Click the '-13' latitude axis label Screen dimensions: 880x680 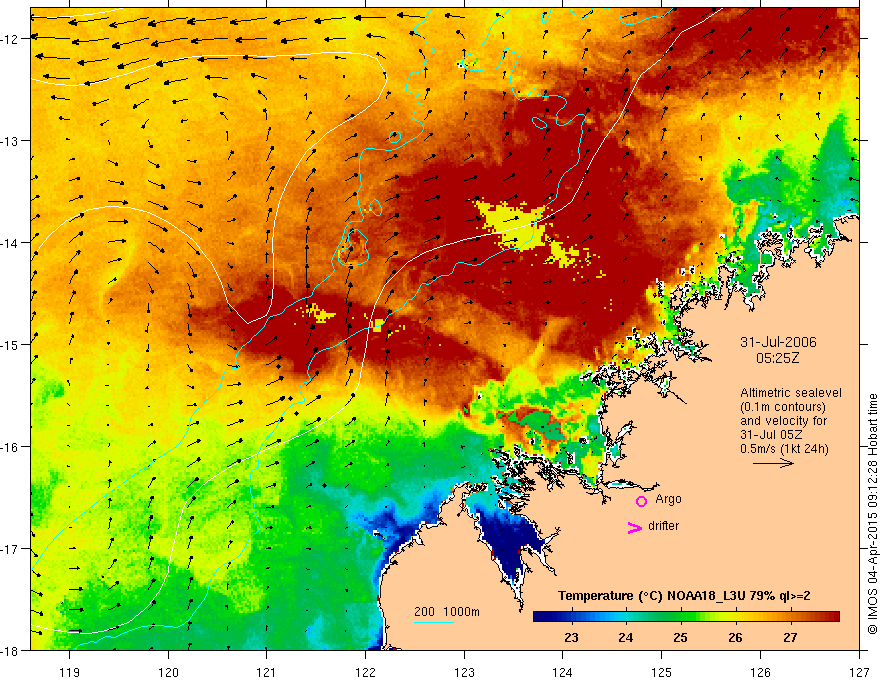(10, 141)
